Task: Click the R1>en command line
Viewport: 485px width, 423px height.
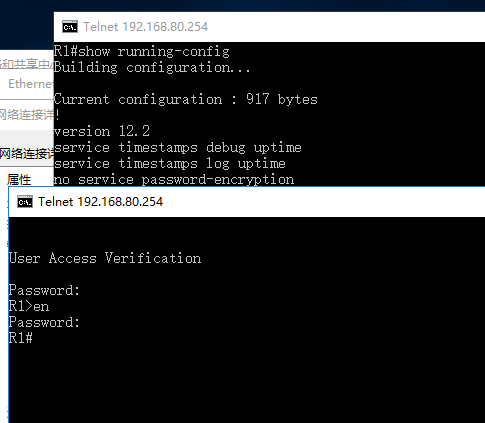Action: pos(29,306)
